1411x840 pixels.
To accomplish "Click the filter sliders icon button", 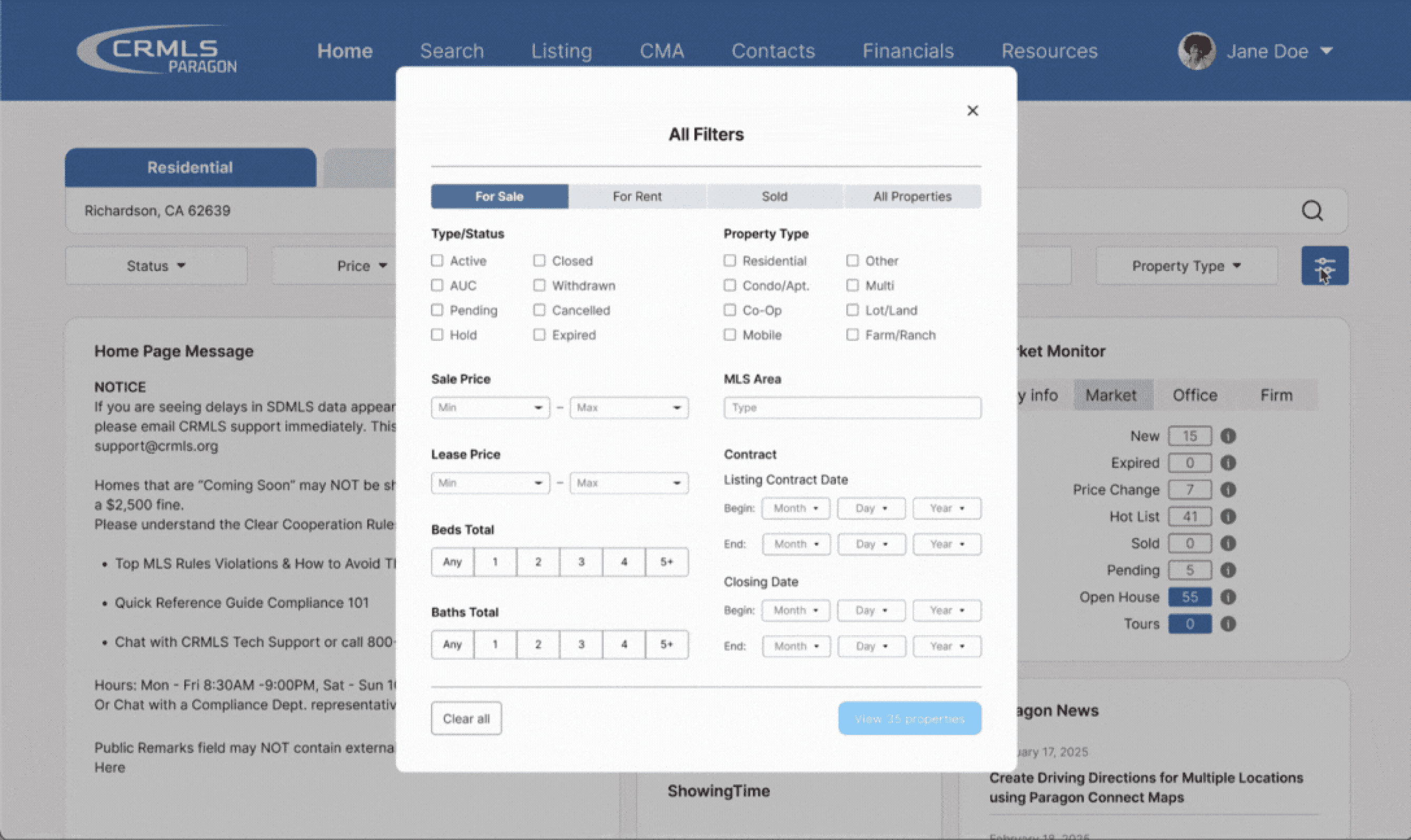I will click(x=1324, y=265).
